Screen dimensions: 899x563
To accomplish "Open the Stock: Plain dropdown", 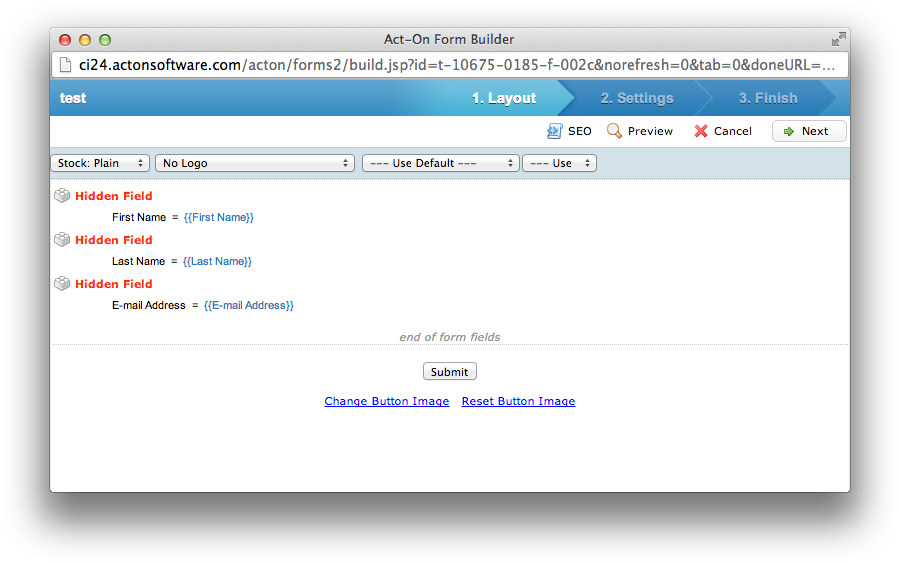I will pos(100,163).
